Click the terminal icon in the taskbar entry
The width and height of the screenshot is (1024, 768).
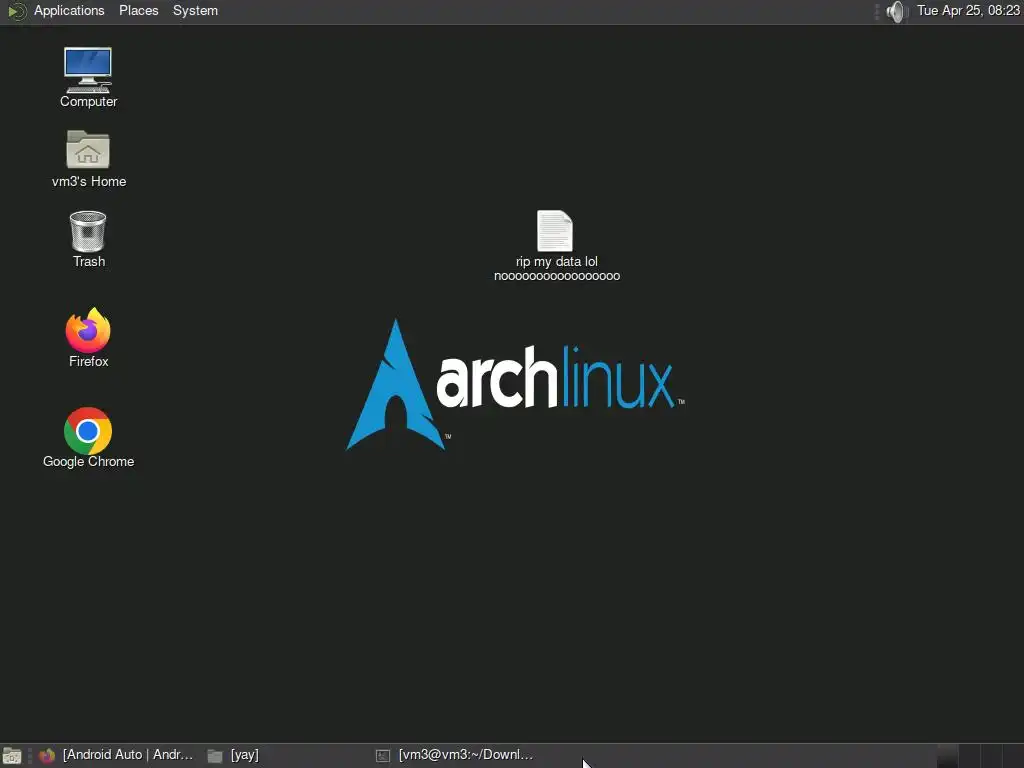(x=383, y=756)
